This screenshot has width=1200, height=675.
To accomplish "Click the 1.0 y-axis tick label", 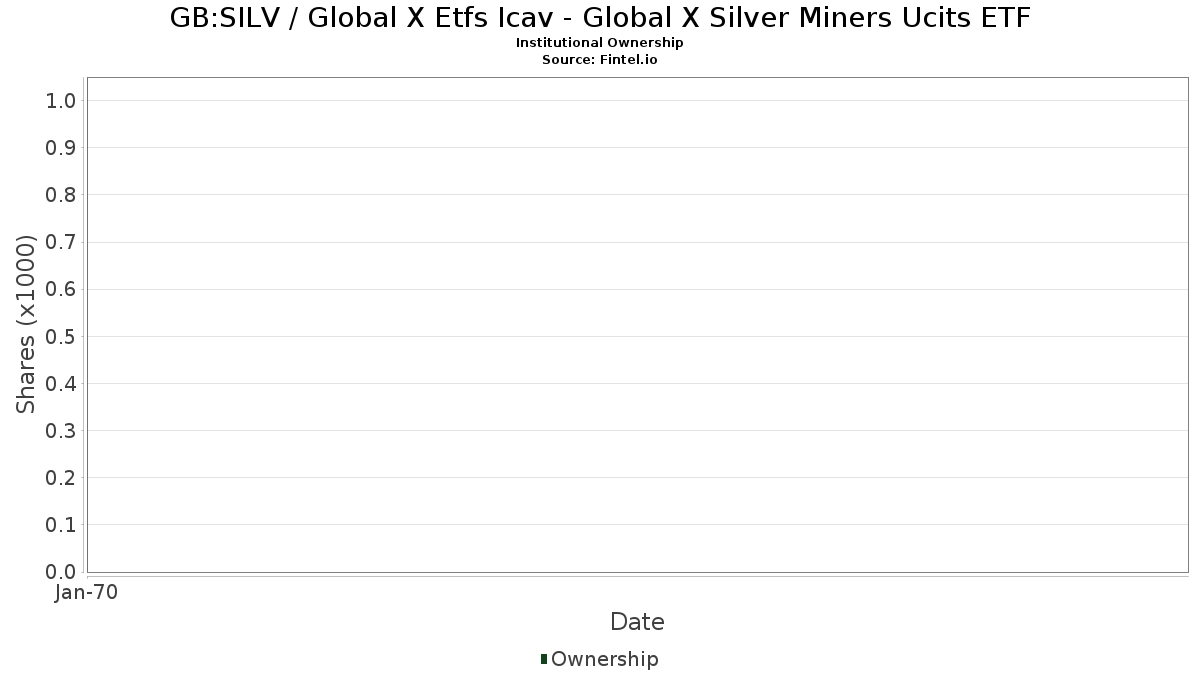I will (x=61, y=100).
